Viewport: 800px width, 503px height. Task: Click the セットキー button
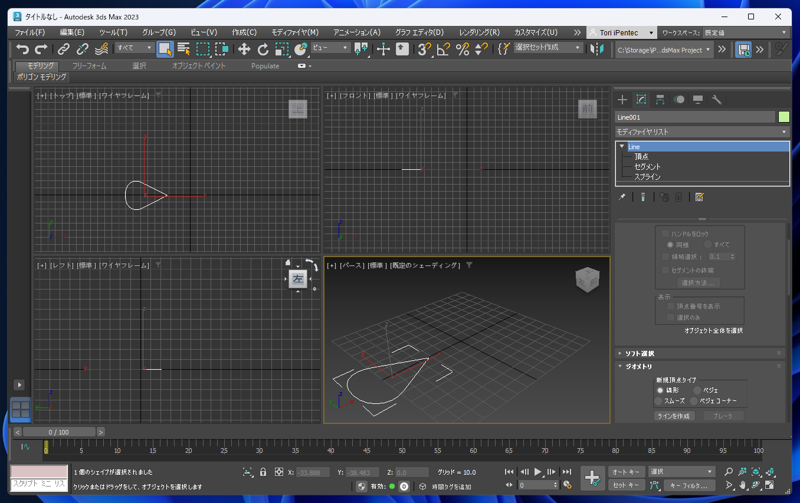tap(627, 485)
